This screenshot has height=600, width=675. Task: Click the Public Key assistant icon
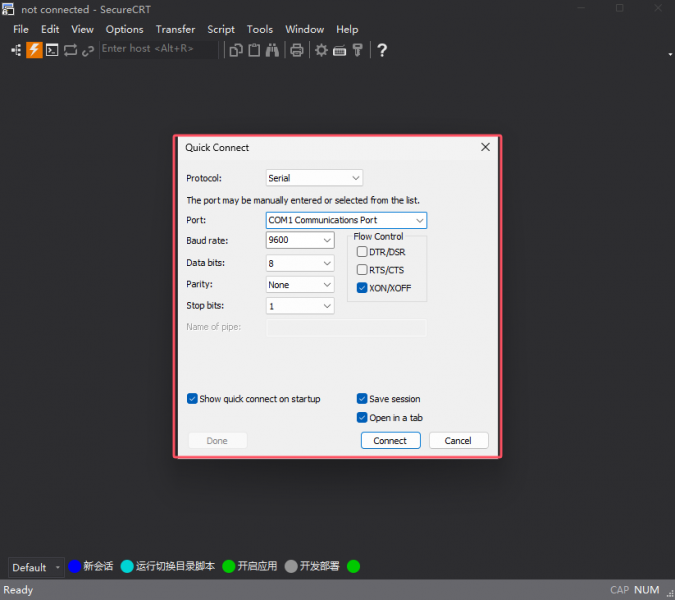pyautogui.click(x=357, y=50)
